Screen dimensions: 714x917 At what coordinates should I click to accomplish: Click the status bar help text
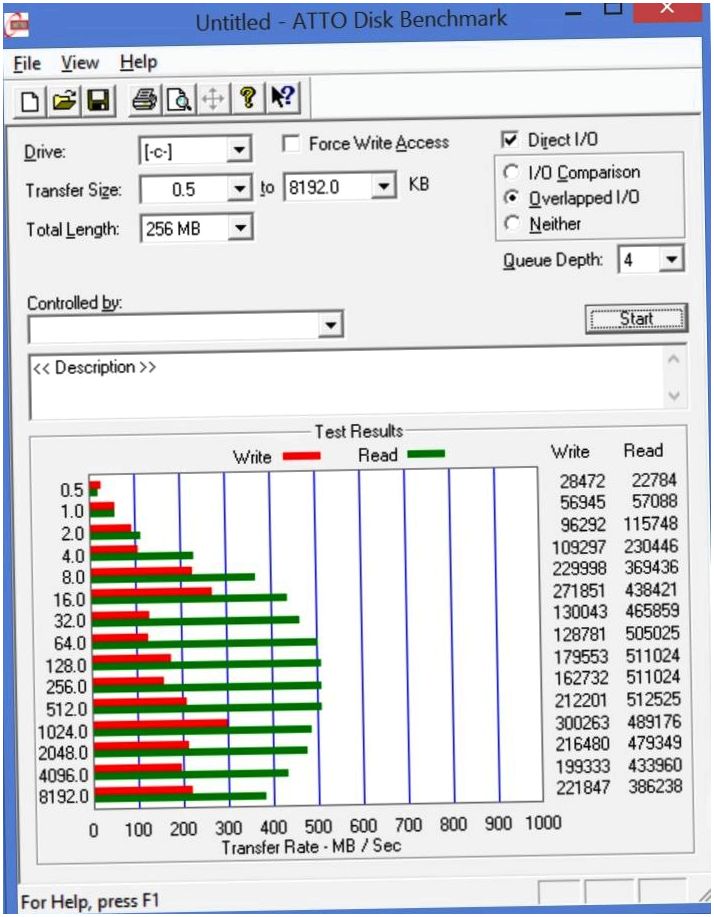pos(90,901)
